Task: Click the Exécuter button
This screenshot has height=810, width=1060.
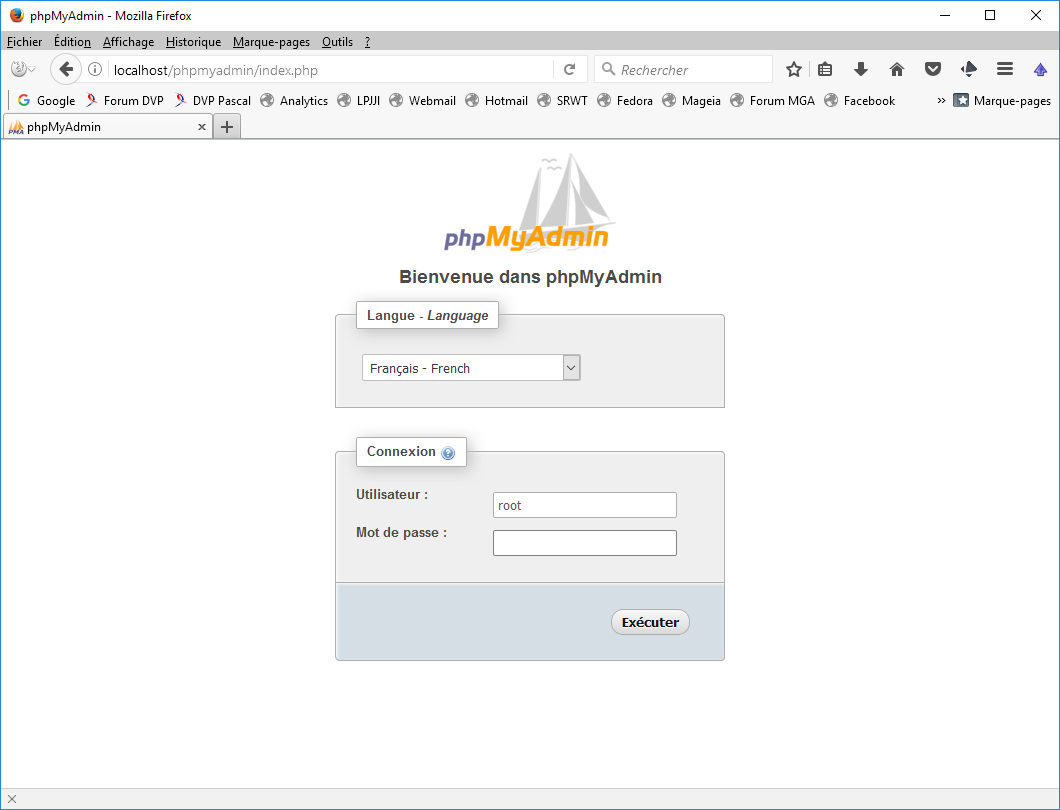Action: click(650, 622)
